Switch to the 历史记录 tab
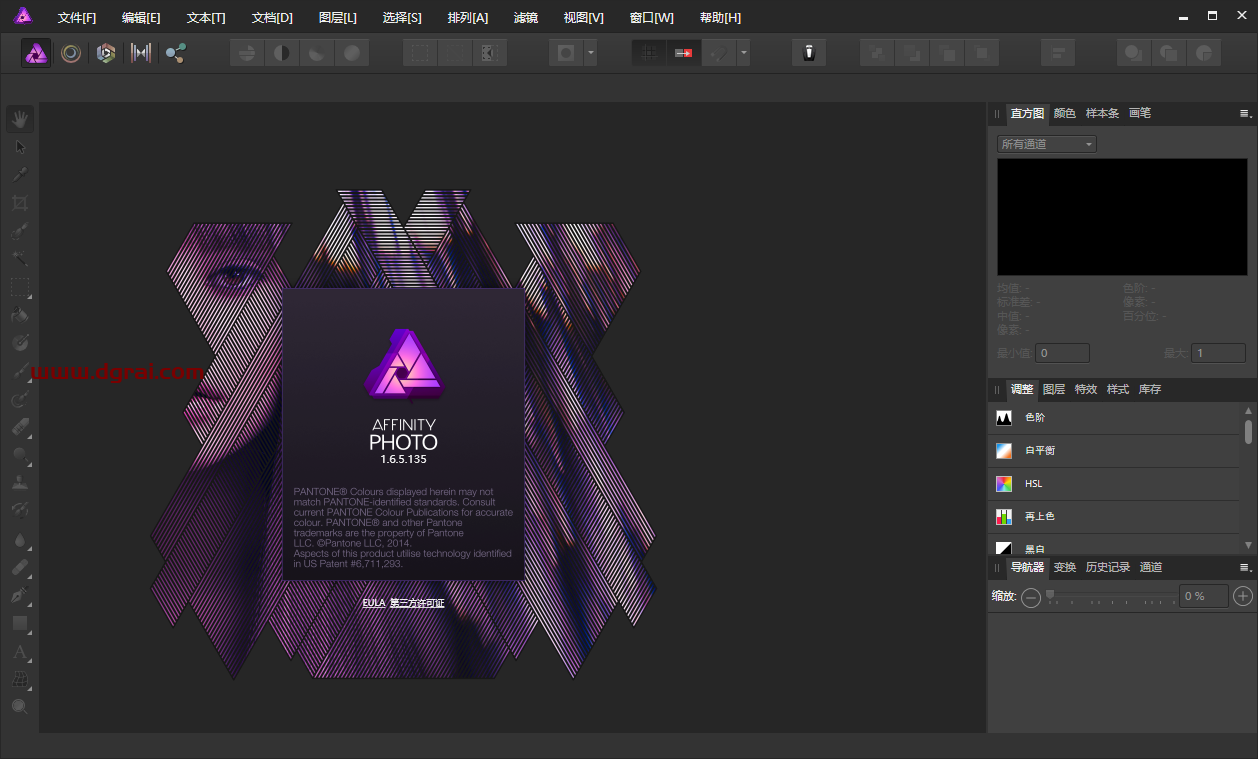This screenshot has height=759, width=1258. pos(1108,568)
